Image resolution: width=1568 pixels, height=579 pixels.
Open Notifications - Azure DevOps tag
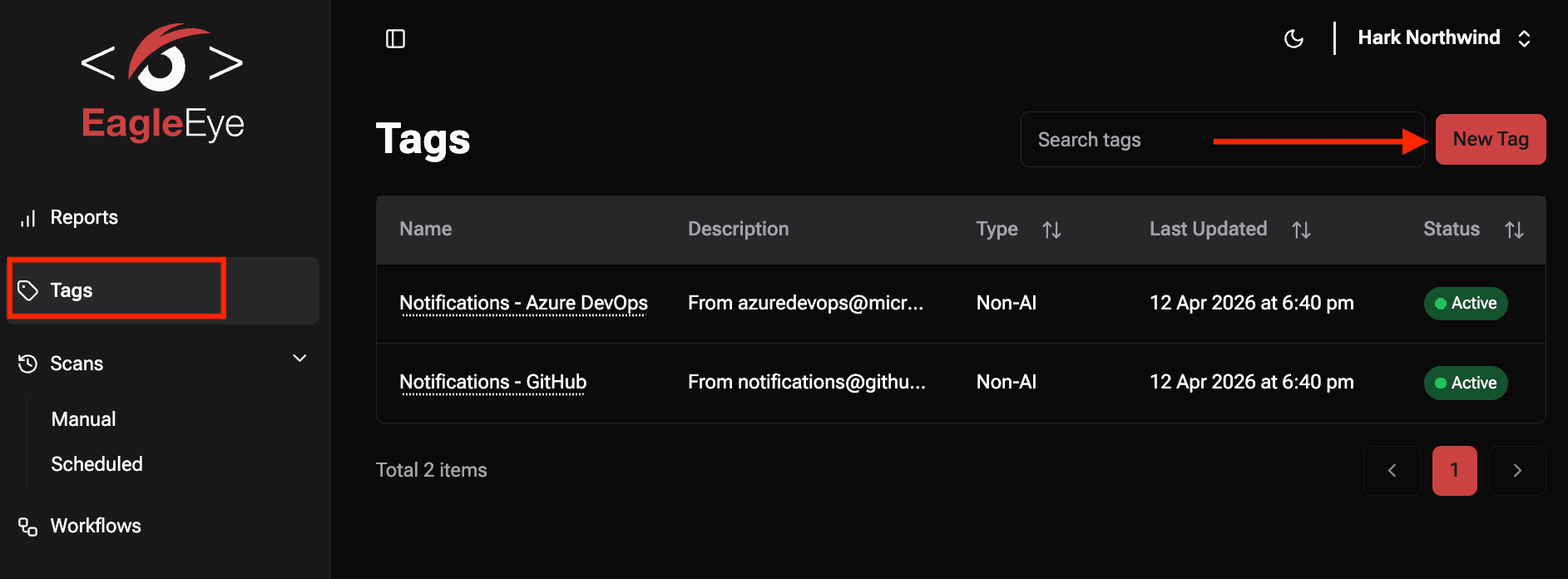point(523,303)
